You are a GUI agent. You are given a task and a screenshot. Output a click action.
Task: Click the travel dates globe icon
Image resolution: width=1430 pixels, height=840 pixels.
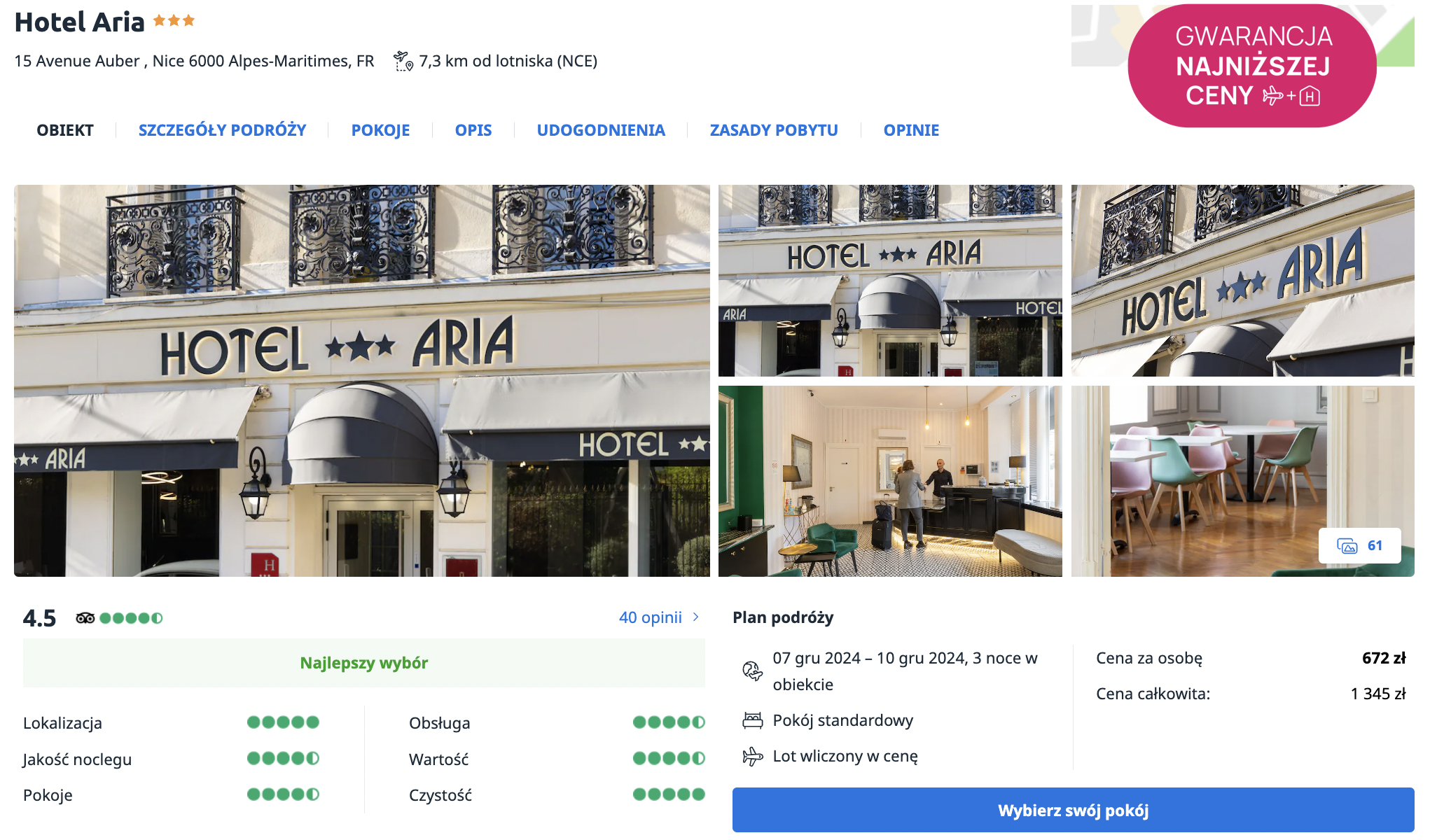point(753,671)
